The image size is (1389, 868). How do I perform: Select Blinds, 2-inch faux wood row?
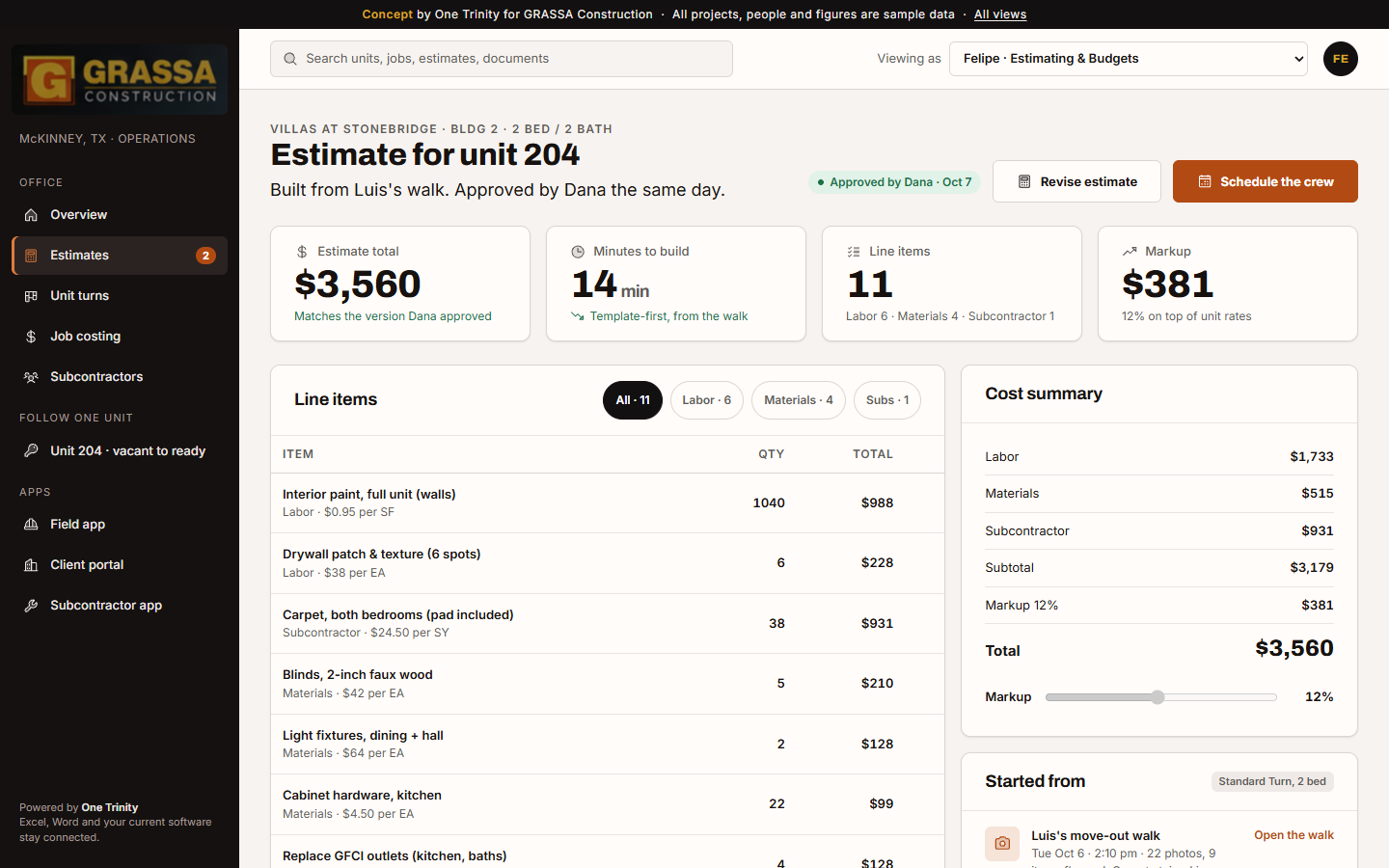[608, 684]
